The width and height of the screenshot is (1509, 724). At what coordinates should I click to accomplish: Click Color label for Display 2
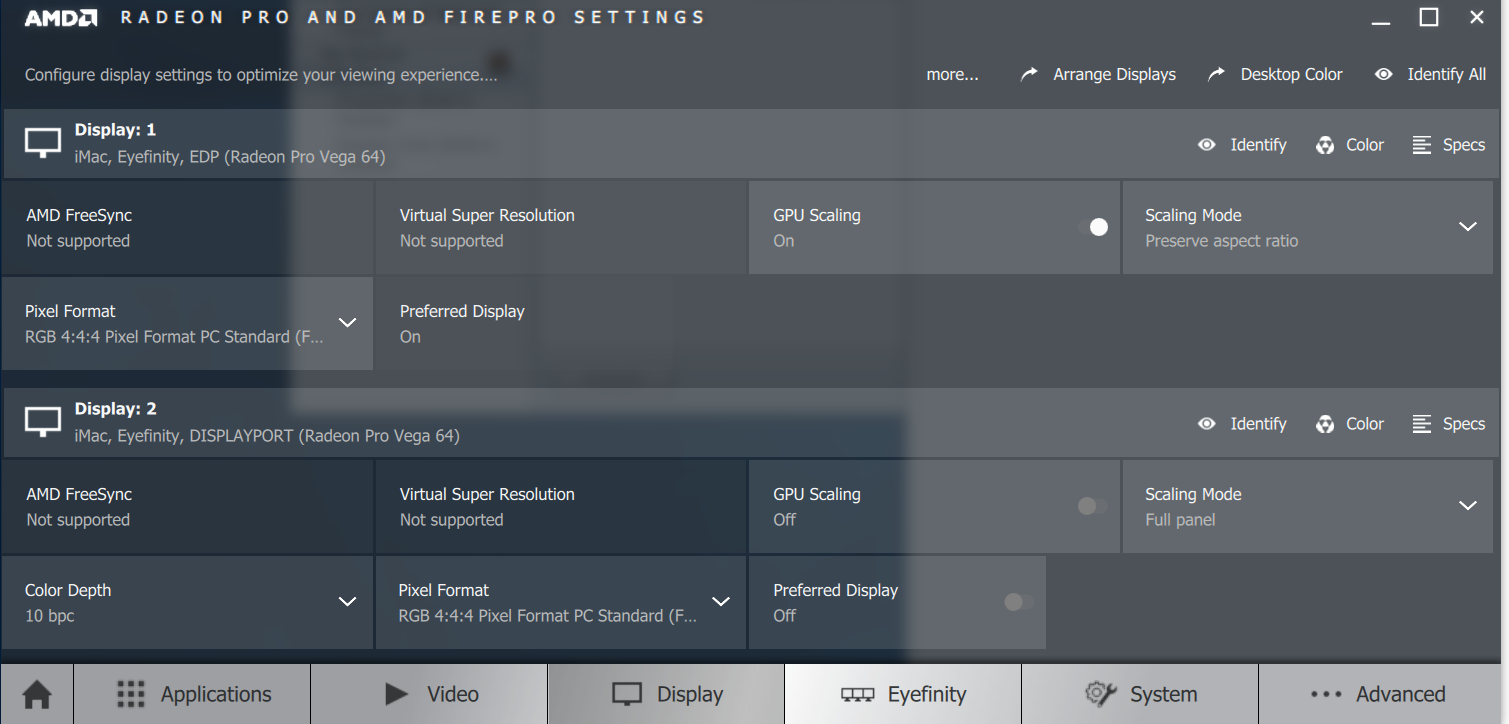pos(1365,424)
